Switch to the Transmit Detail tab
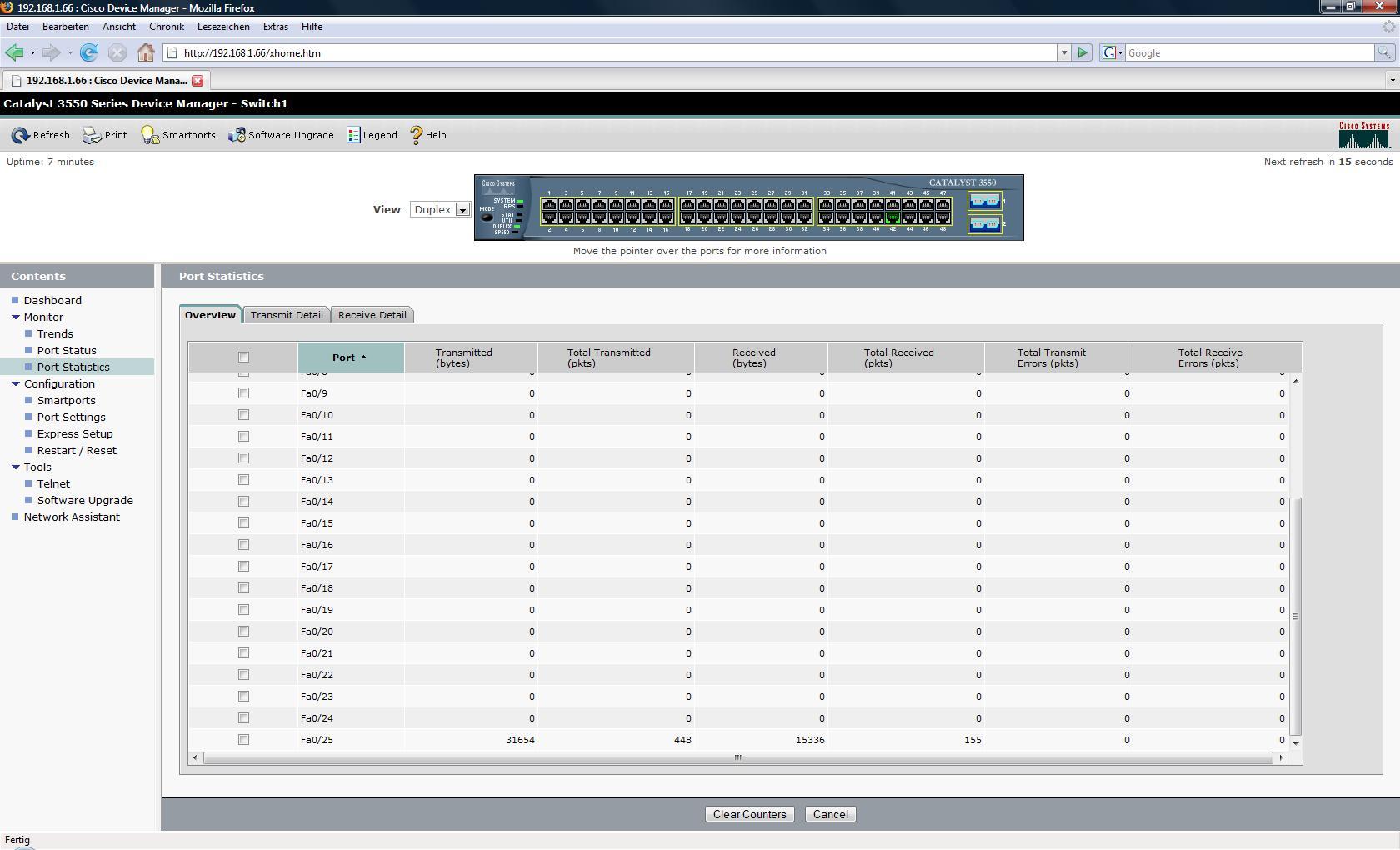Screen dimensions: 1400x850 click(x=287, y=315)
